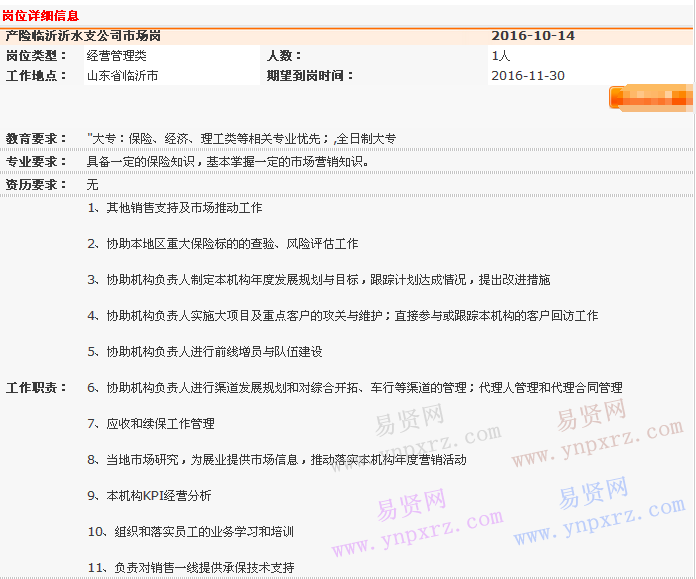Click the 教育要求 label
696x579 pixels.
coord(36,139)
